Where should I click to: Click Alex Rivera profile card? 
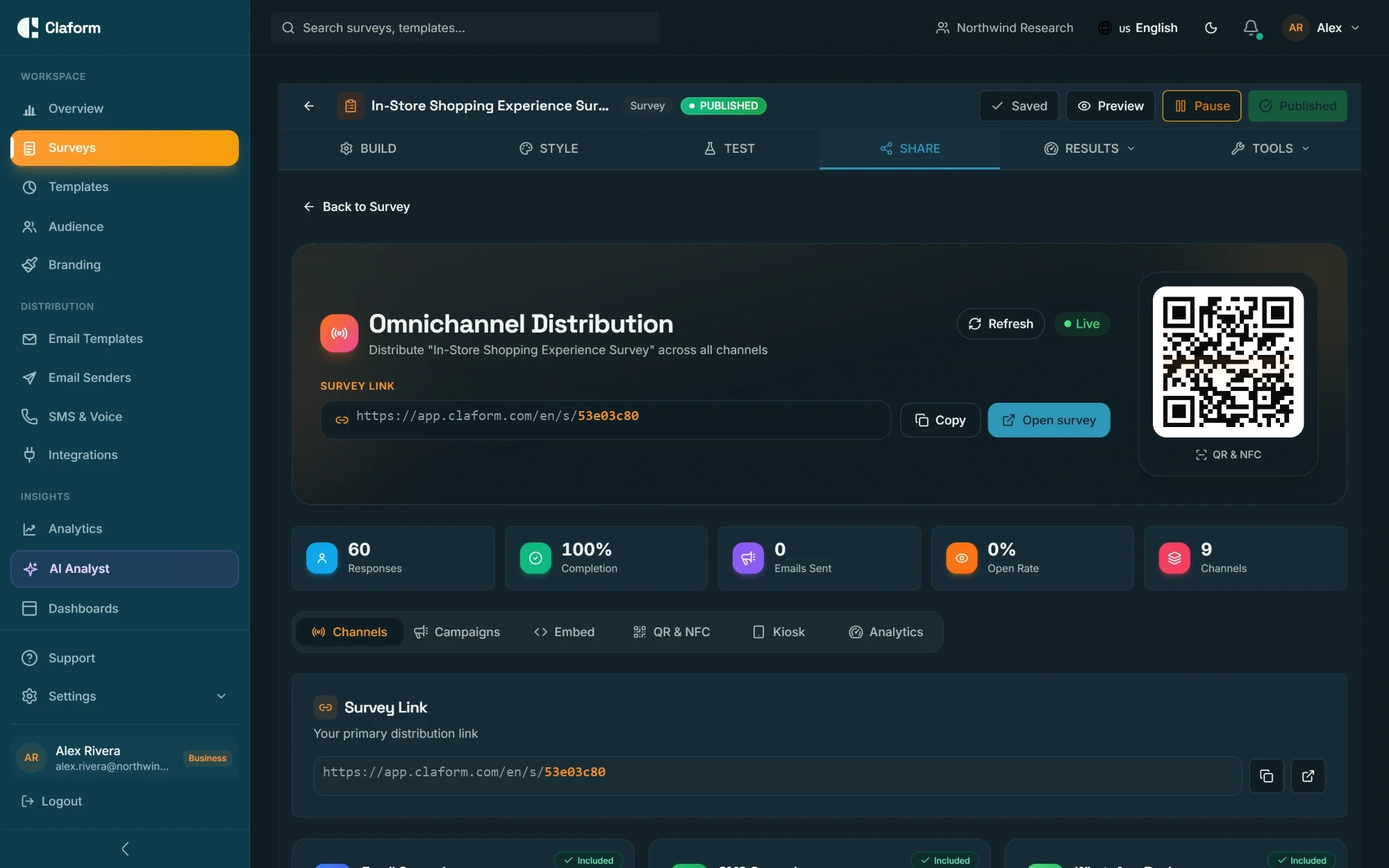point(124,758)
